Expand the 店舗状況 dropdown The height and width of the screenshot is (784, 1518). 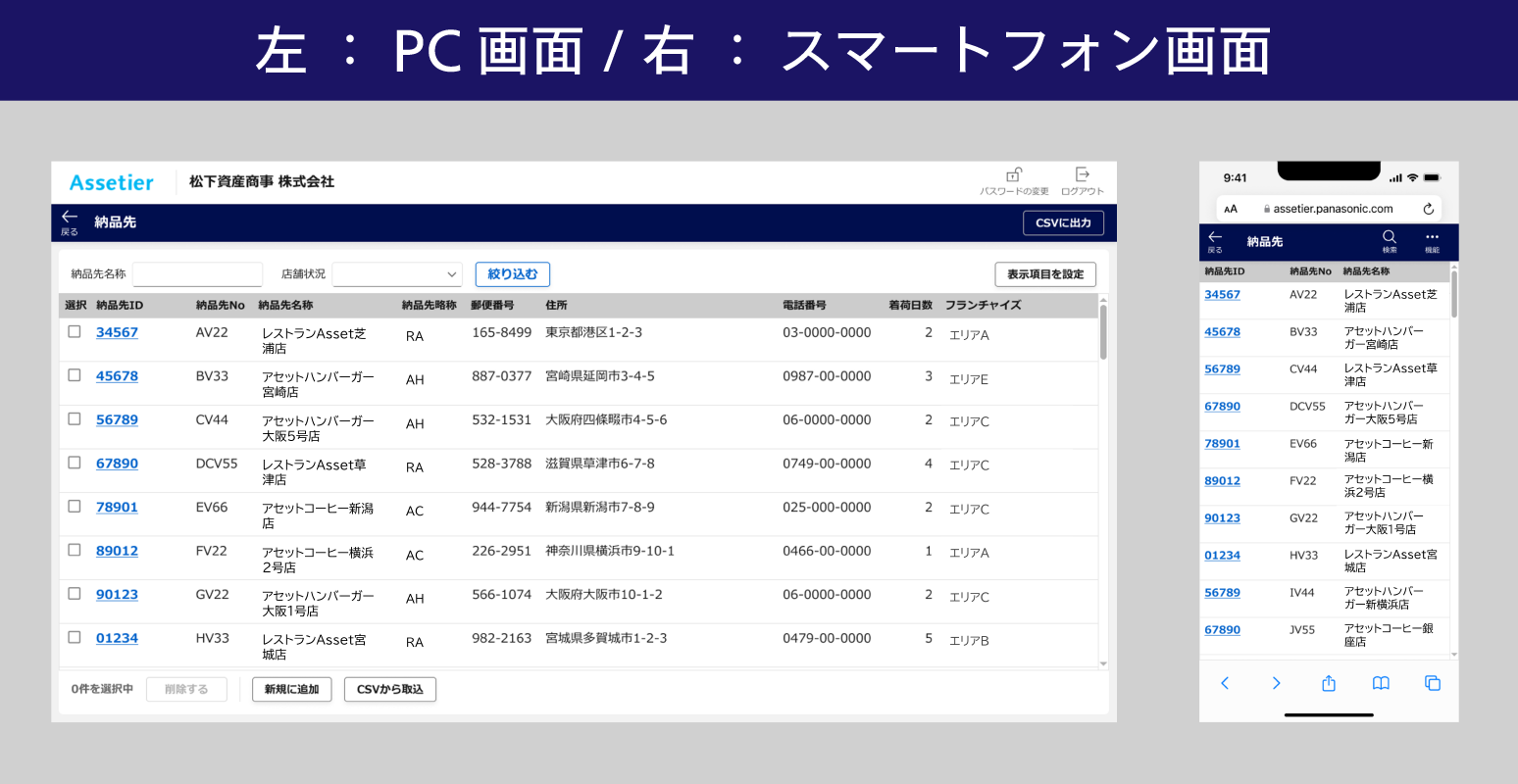[x=397, y=274]
